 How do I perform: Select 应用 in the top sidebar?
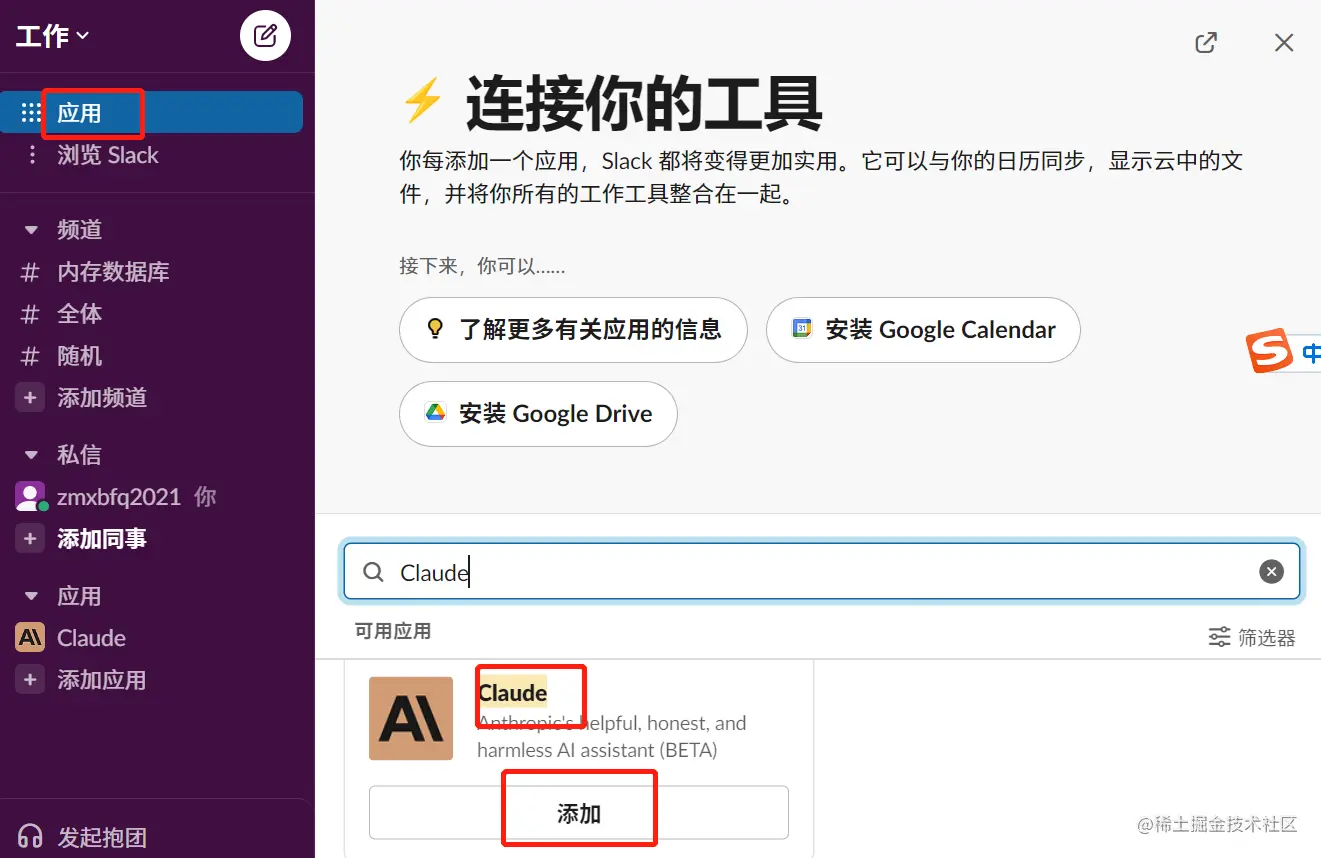point(151,112)
